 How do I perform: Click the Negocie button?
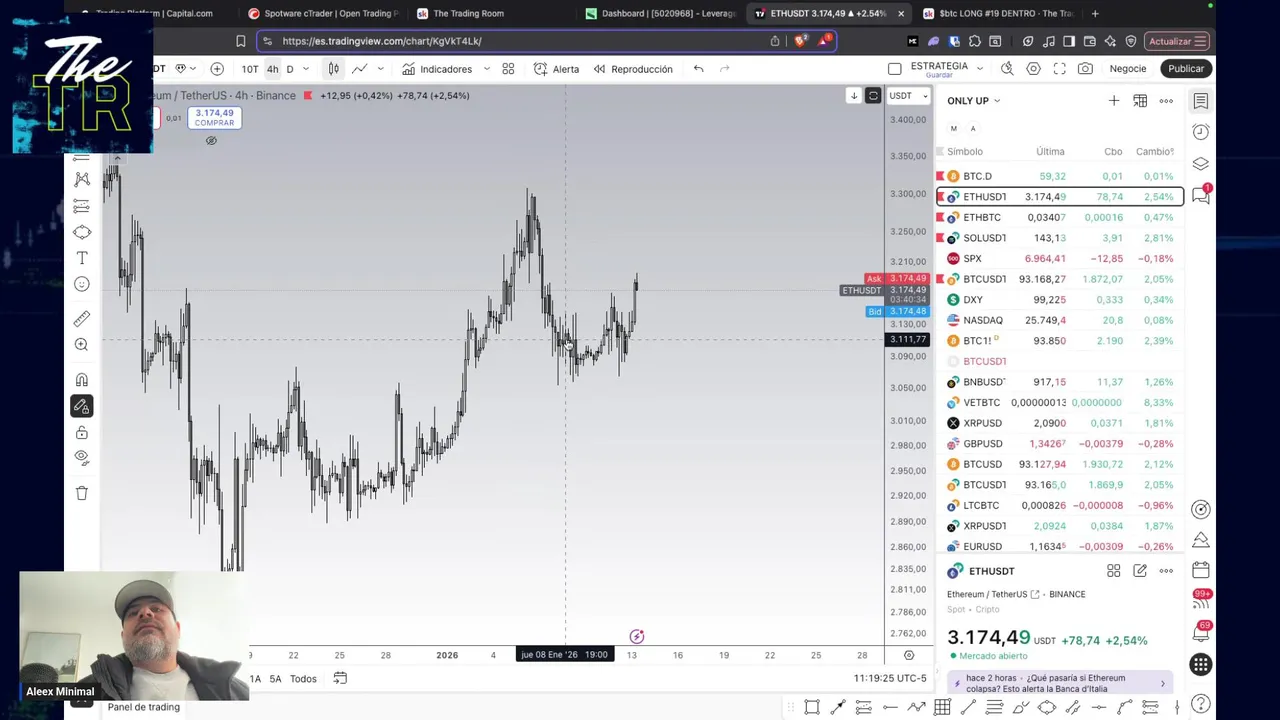tap(1128, 69)
